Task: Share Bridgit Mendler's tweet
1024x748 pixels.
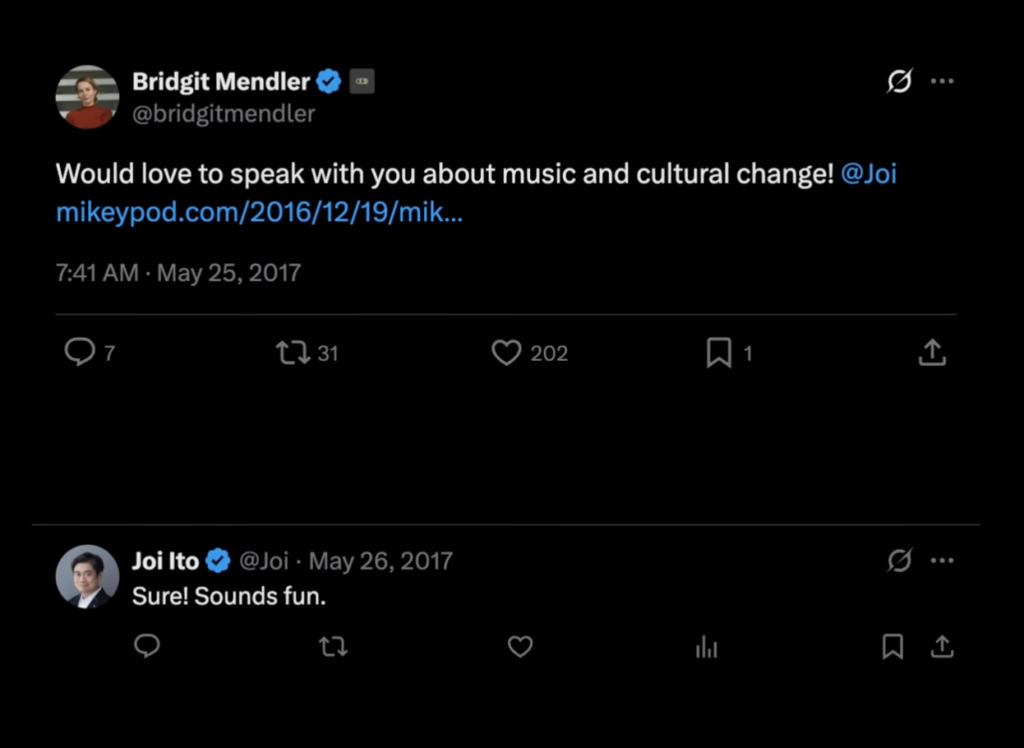Action: point(932,352)
